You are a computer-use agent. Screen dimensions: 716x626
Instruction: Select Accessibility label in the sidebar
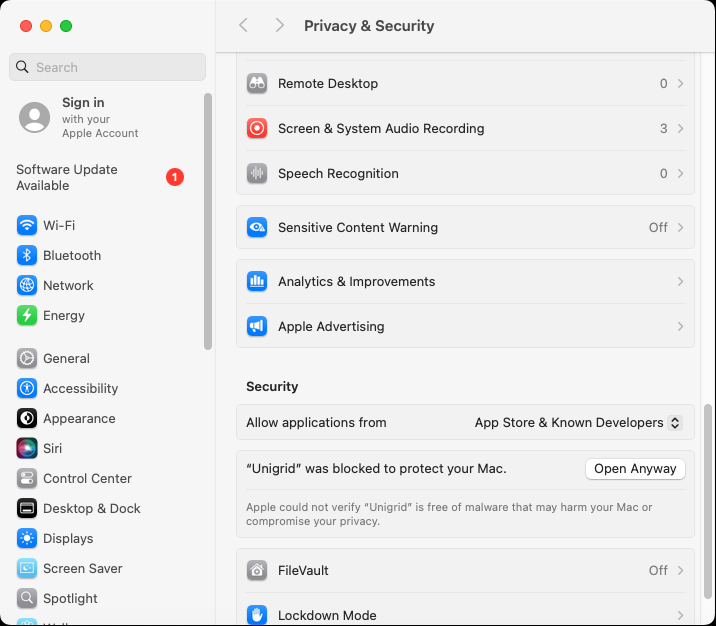[80, 389]
